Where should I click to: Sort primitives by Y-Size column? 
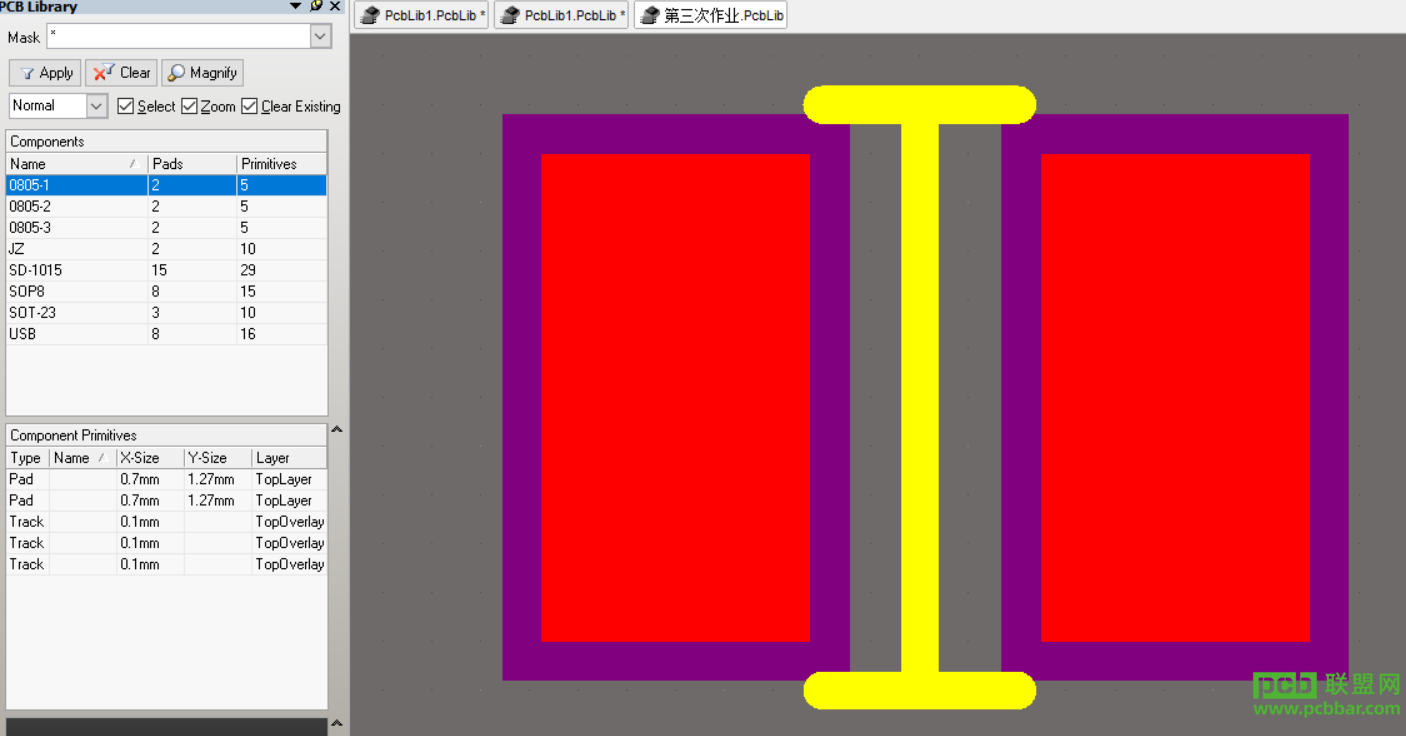click(x=218, y=458)
